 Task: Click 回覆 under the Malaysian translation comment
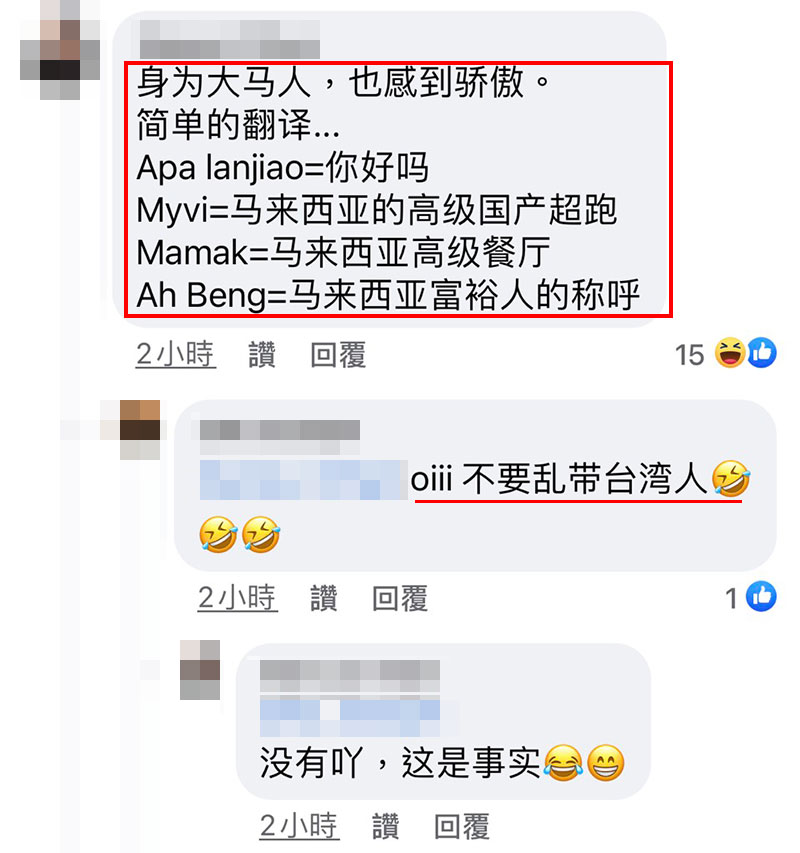click(x=338, y=355)
